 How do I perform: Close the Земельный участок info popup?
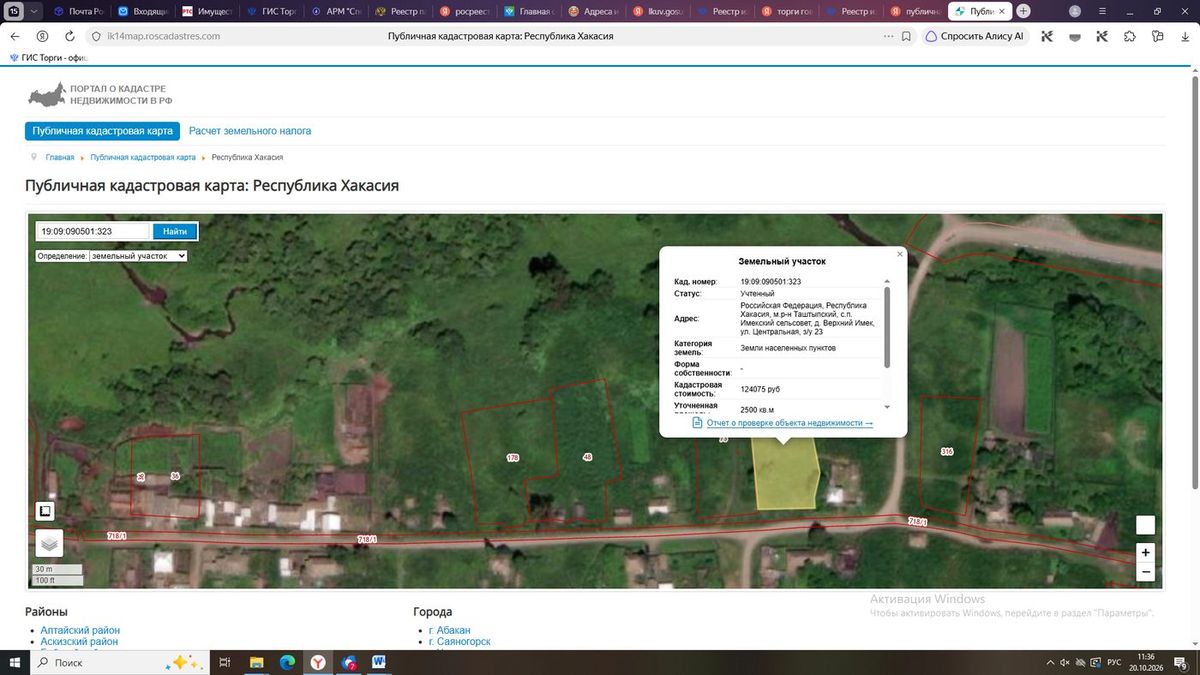(899, 254)
